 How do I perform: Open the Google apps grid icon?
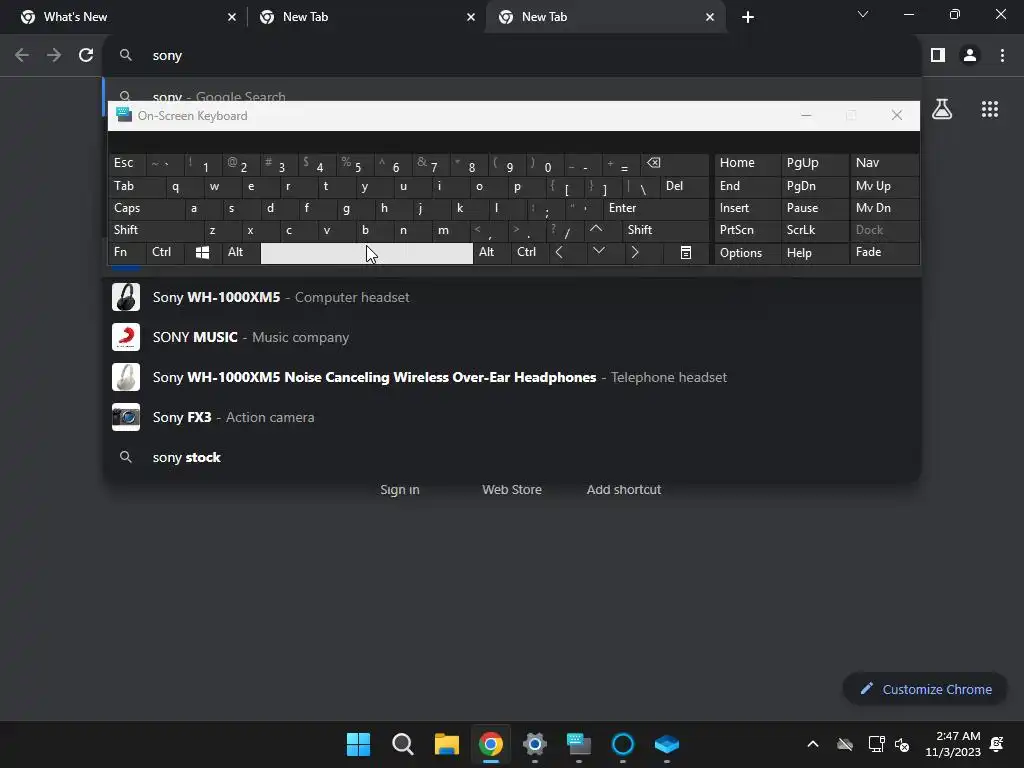pyautogui.click(x=990, y=109)
